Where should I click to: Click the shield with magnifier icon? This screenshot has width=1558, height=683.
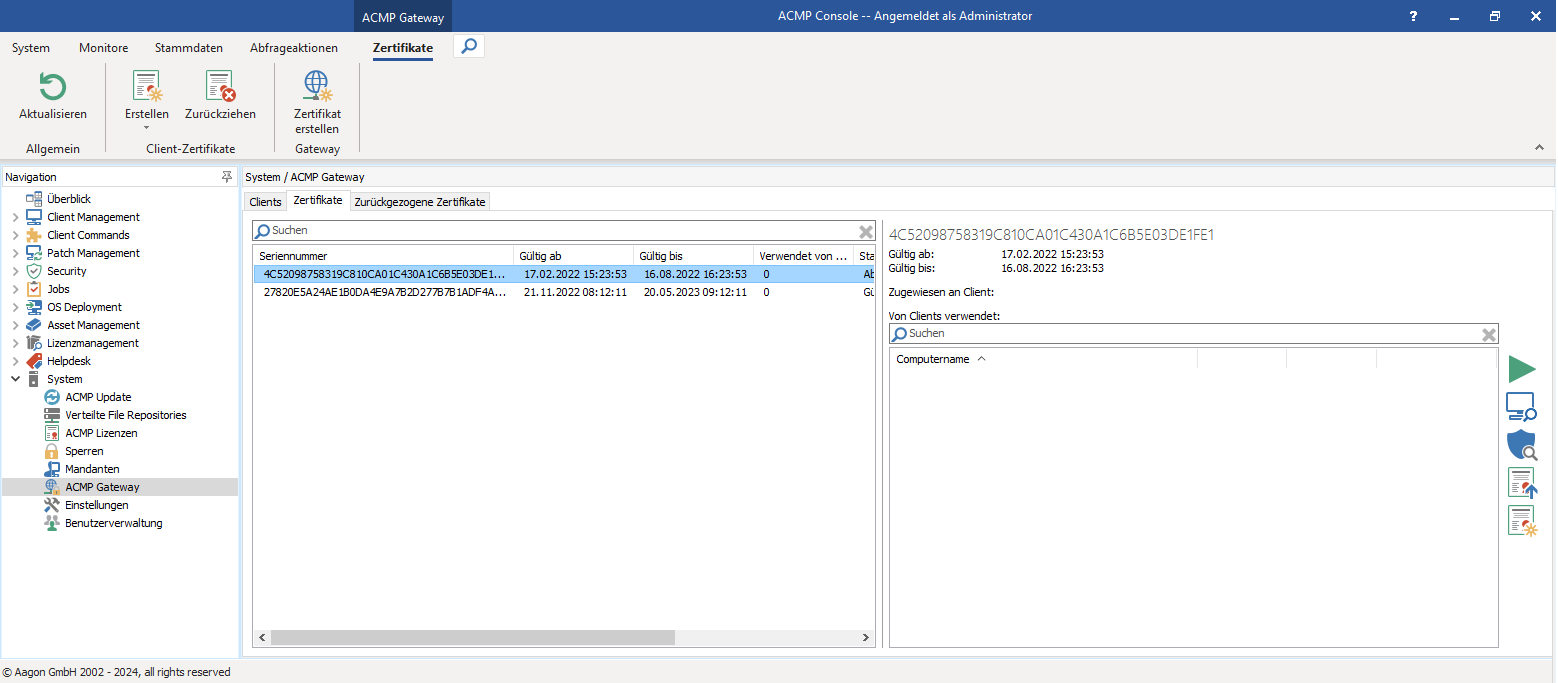(x=1521, y=445)
